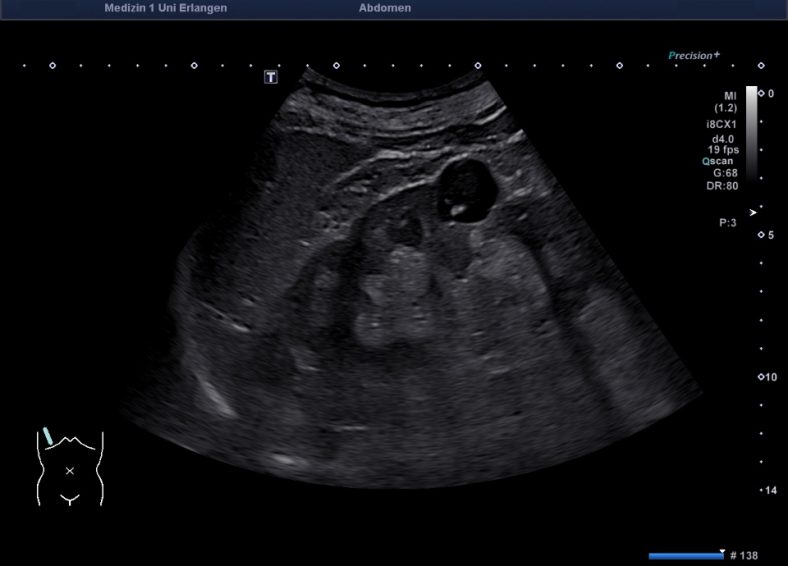Click the blue cine loop progress bar
The width and height of the screenshot is (788, 566).
click(685, 556)
